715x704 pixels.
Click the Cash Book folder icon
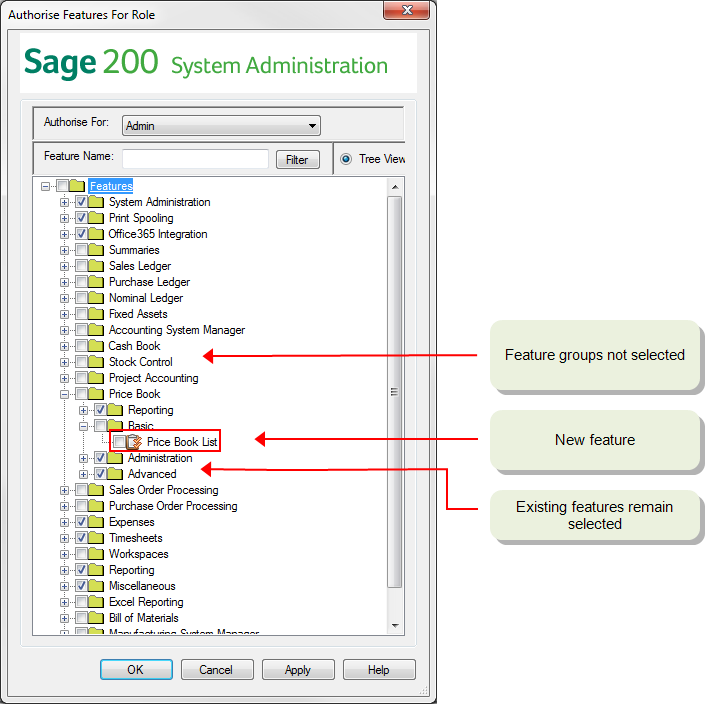(x=96, y=346)
